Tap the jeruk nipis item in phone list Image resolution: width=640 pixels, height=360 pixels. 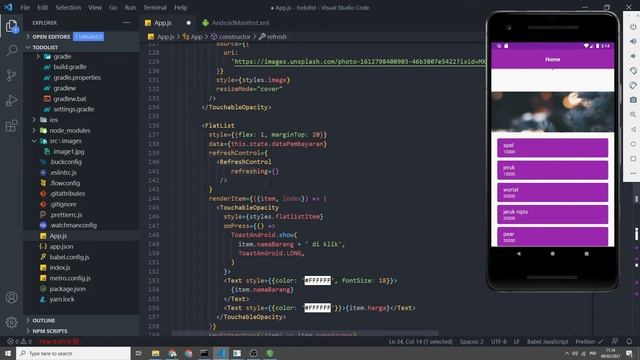click(552, 215)
